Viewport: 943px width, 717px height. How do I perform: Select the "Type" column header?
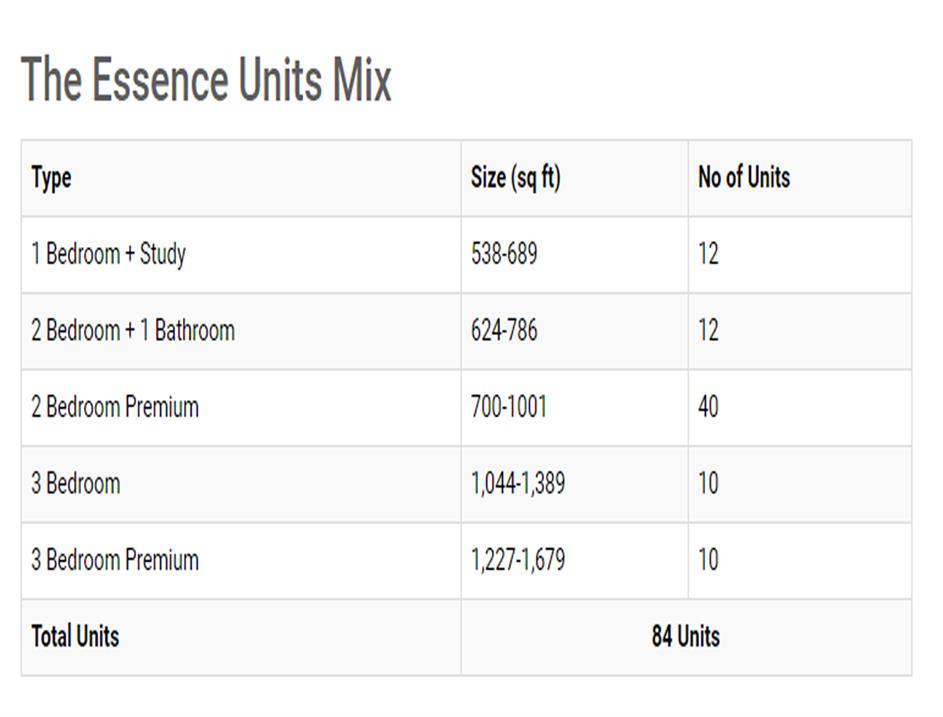[52, 178]
